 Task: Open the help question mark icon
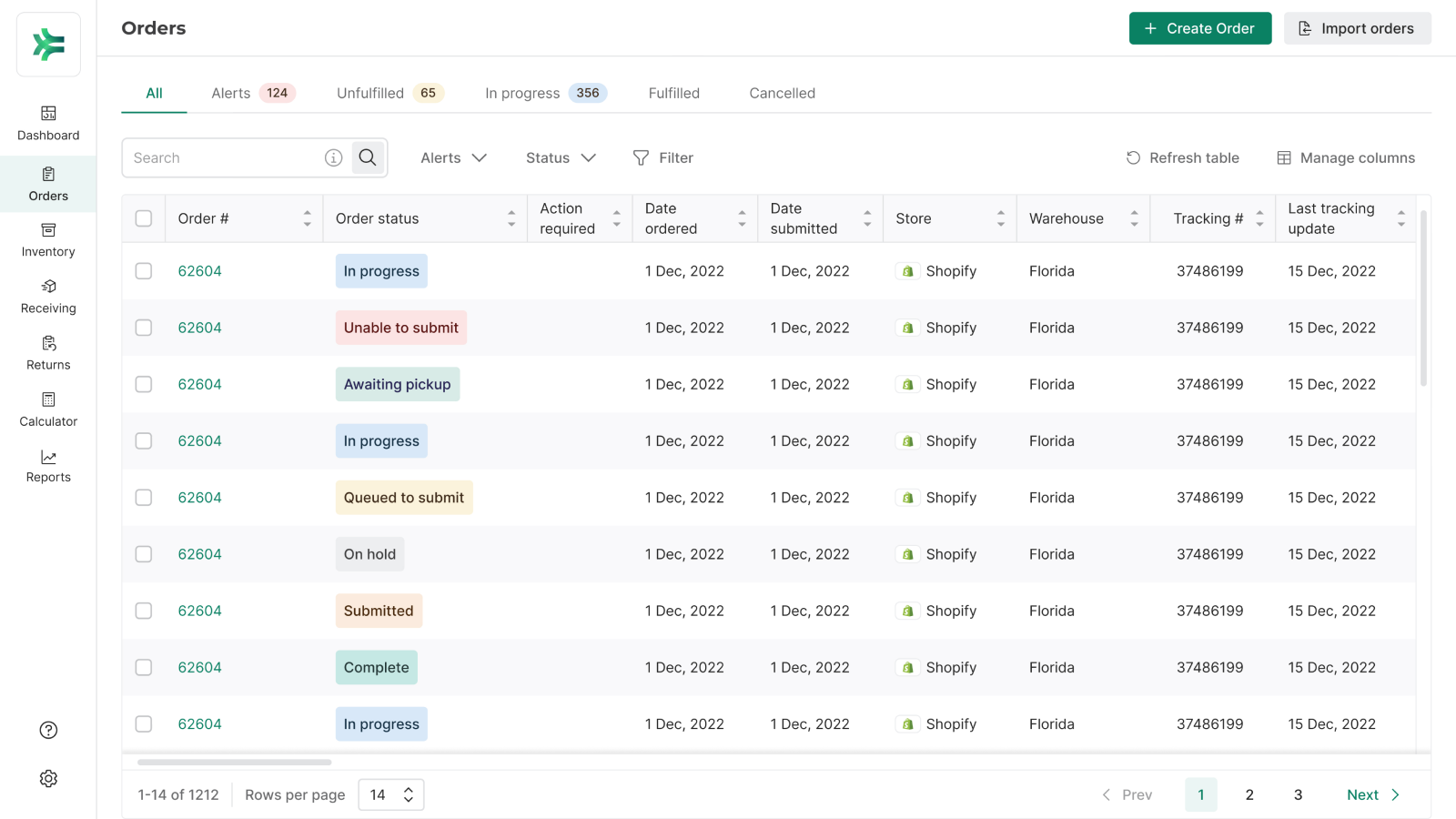point(48,730)
